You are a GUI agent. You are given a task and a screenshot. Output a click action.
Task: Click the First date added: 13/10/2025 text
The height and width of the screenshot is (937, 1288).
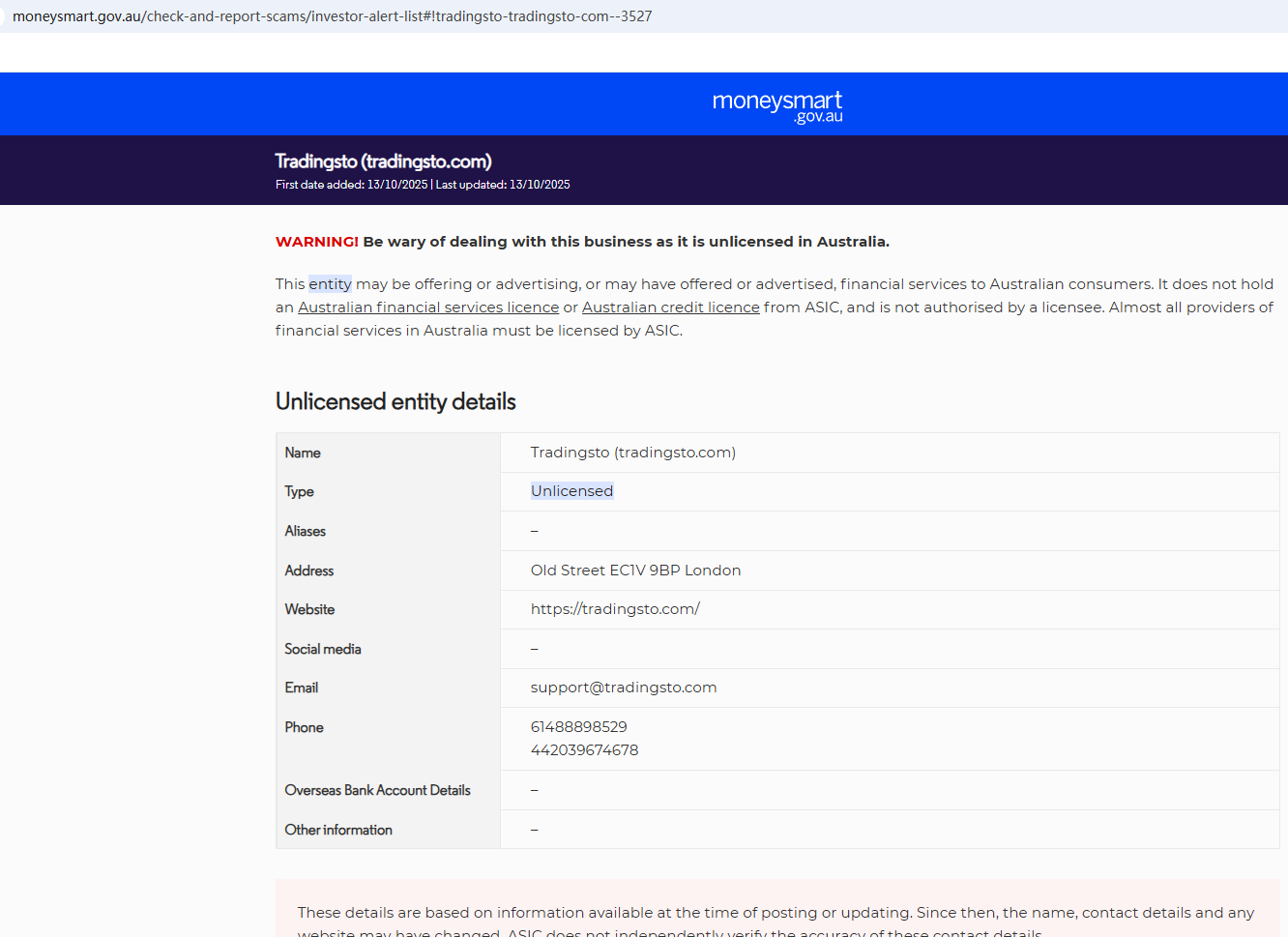click(x=351, y=185)
